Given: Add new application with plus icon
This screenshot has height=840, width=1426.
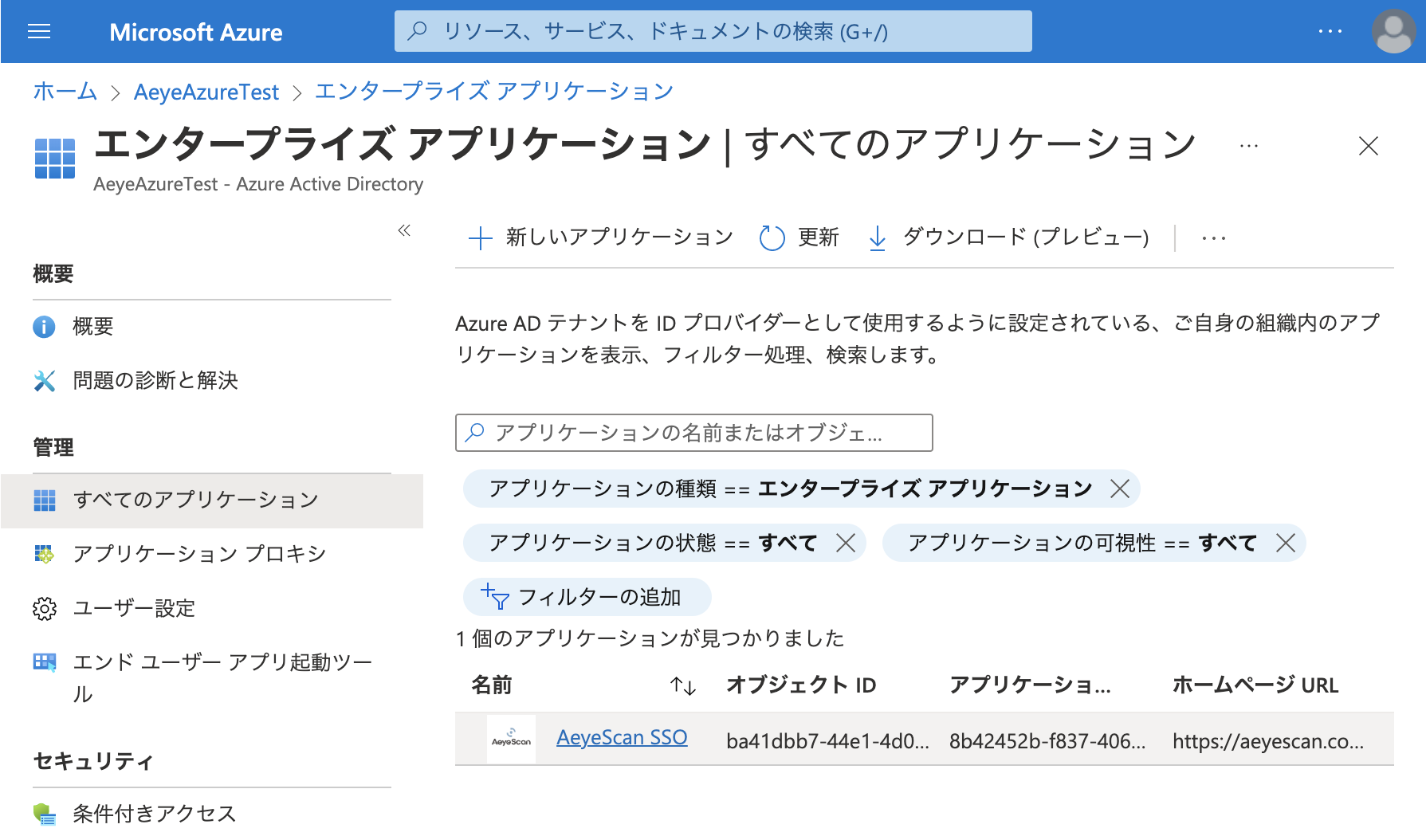Looking at the screenshot, I should (x=480, y=237).
